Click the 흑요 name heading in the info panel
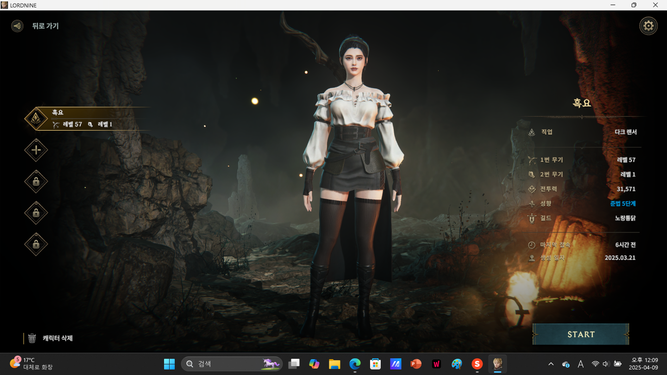The width and height of the screenshot is (667, 375). click(581, 103)
